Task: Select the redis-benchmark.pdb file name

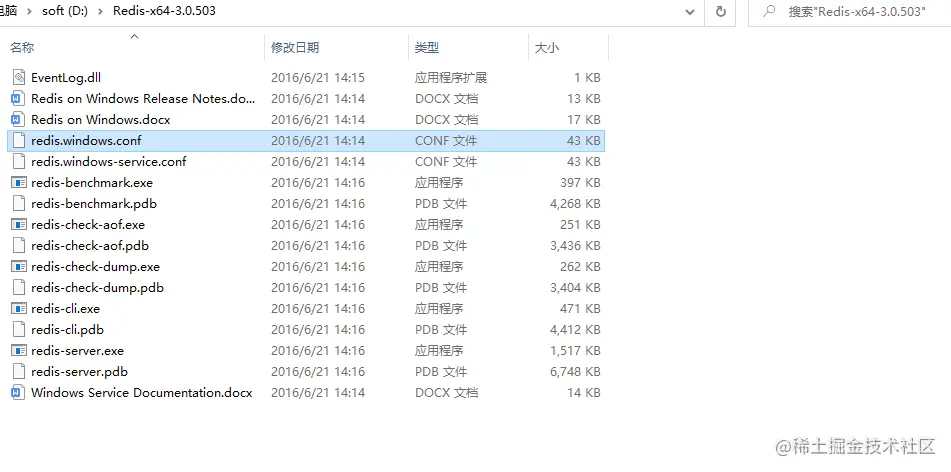Action: 94,204
